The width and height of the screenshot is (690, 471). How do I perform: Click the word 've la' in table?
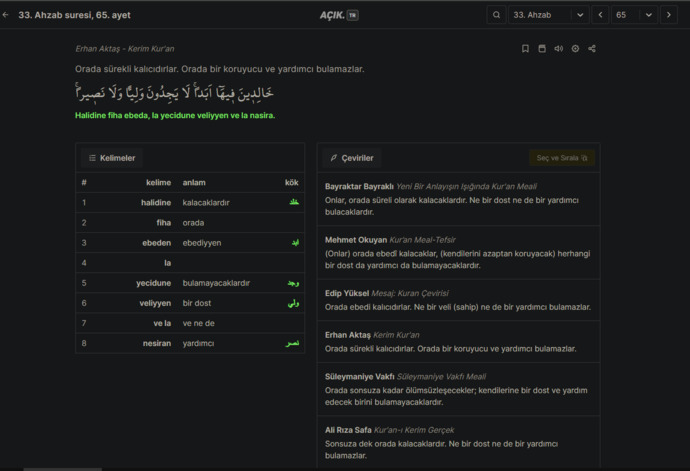162,323
